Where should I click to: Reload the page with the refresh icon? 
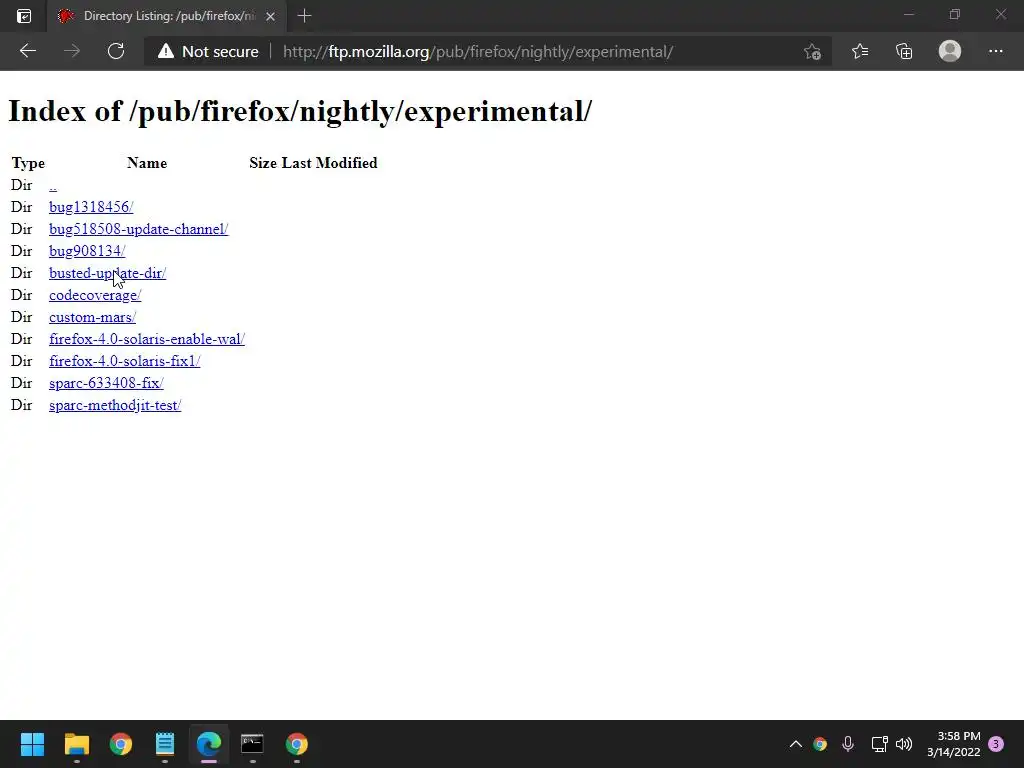(116, 51)
